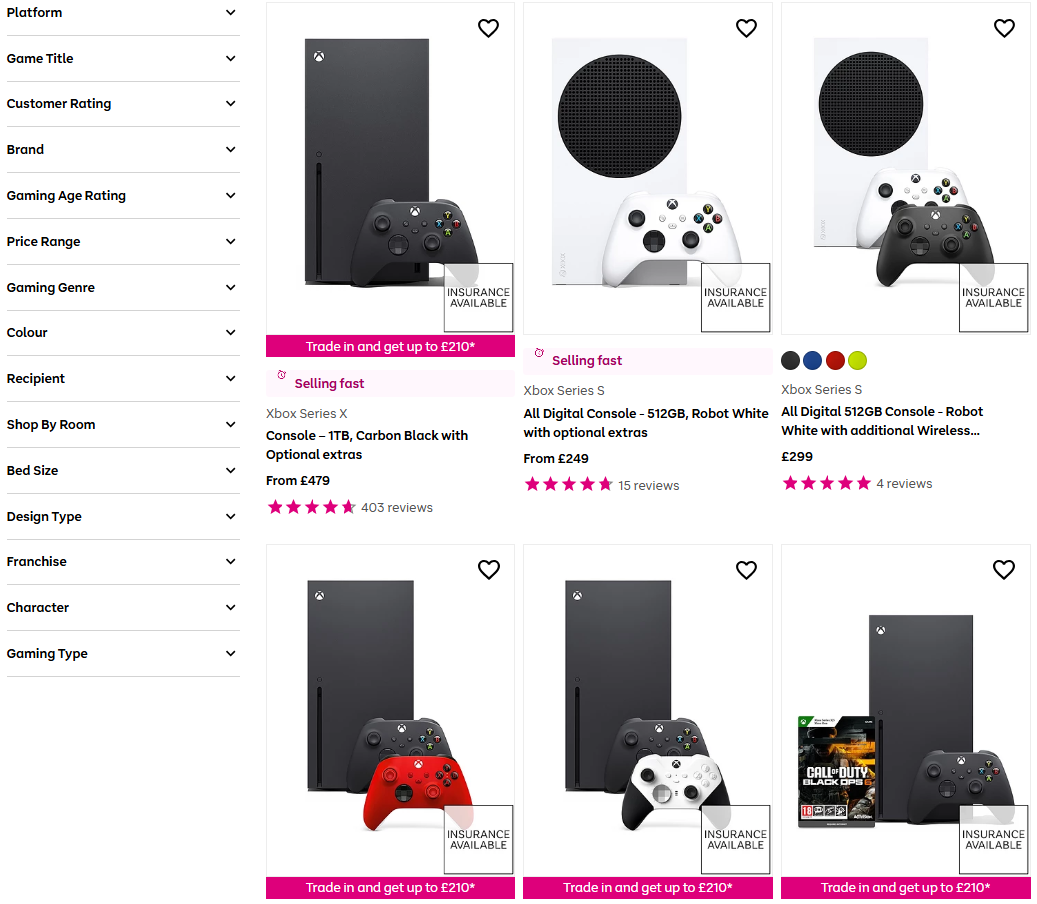Click the heart icon on the red controller bundle
The height and width of the screenshot is (904, 1037).
(x=488, y=569)
